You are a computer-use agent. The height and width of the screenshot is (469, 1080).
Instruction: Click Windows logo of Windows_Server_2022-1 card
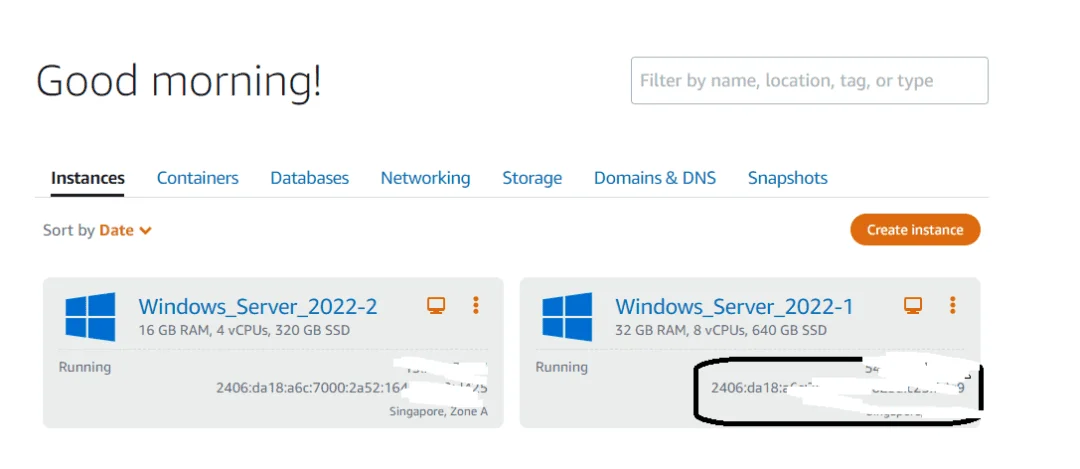click(x=567, y=317)
